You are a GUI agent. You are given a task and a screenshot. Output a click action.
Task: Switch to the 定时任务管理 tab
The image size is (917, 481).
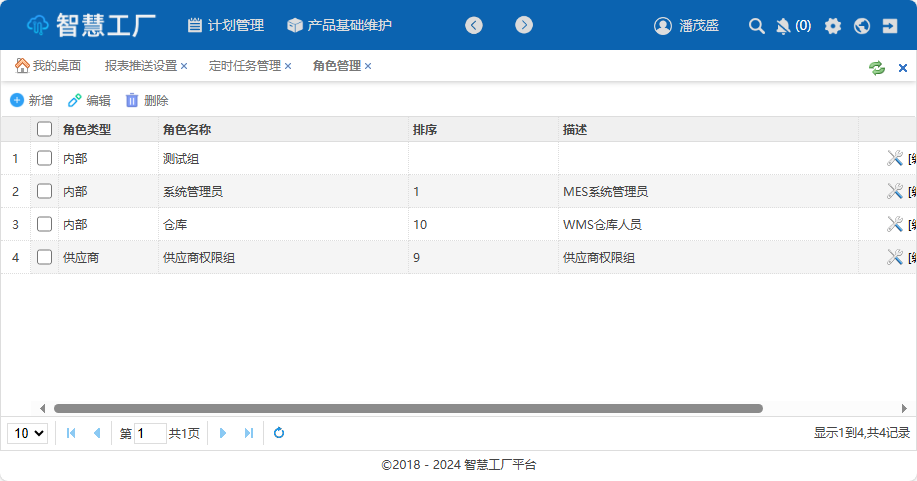244,66
